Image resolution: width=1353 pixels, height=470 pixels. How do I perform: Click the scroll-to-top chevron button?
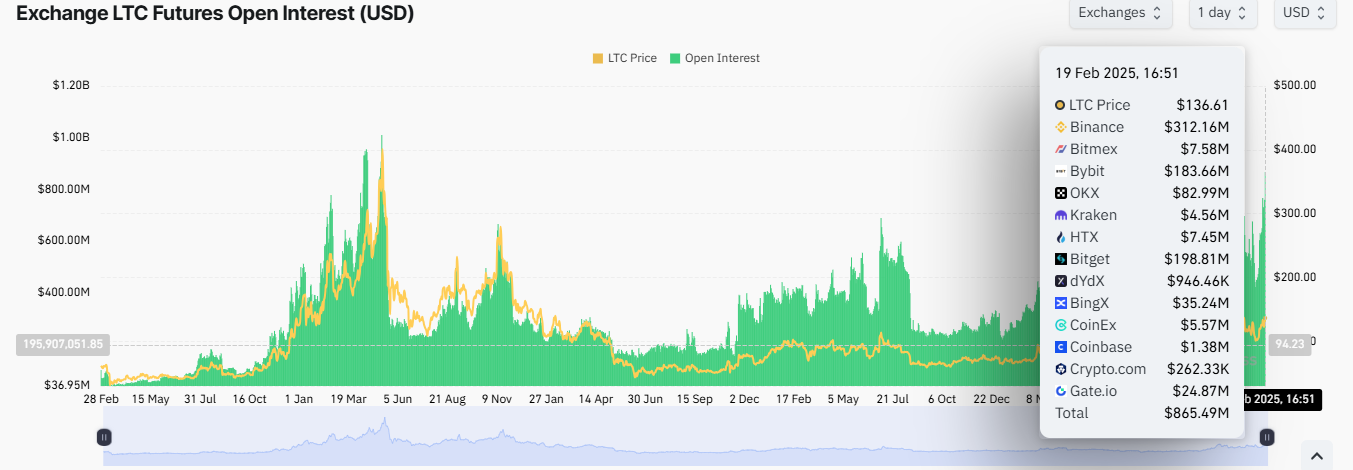click(x=1317, y=456)
